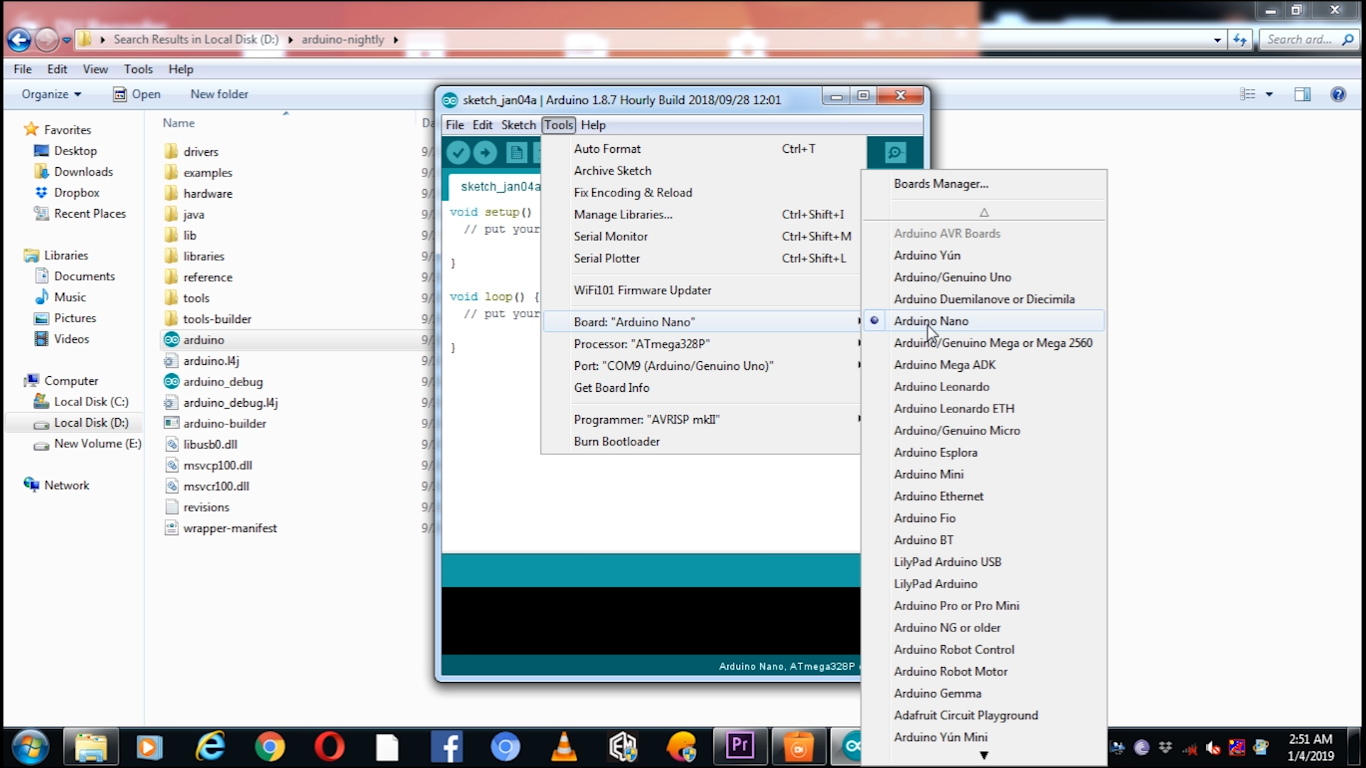Open Explorer Help question mark icon
Viewport: 1366px width, 768px height.
tap(1338, 94)
